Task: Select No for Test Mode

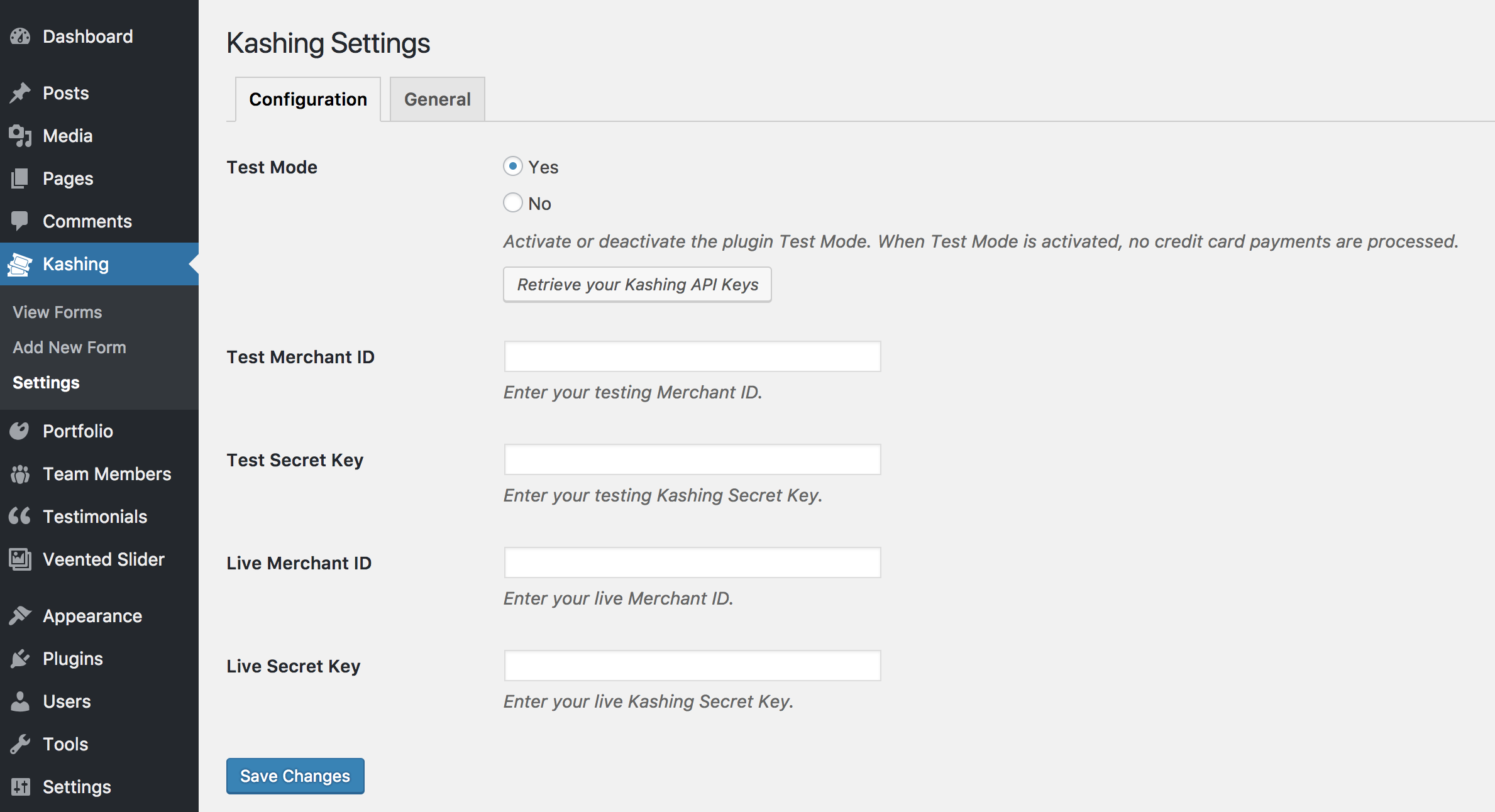Action: pos(513,203)
